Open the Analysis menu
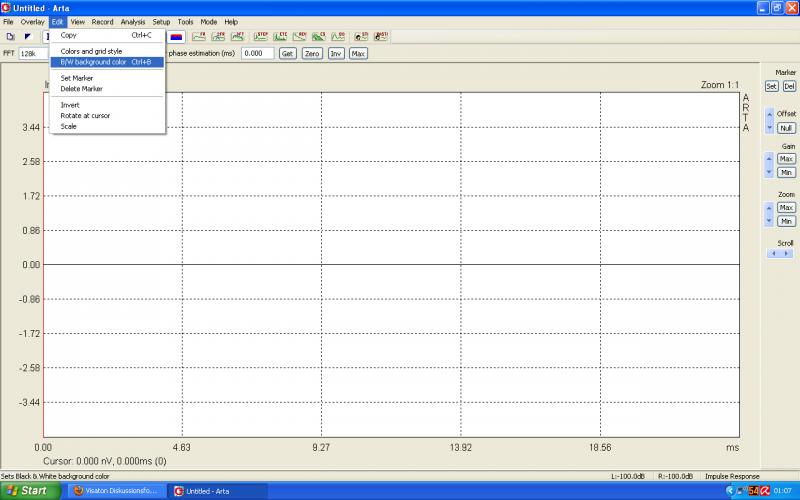 [132, 21]
